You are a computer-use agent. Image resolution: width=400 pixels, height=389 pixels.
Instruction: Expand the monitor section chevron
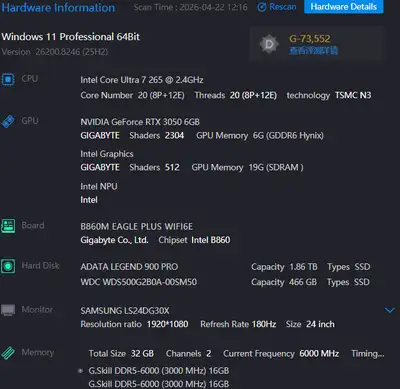point(389,310)
